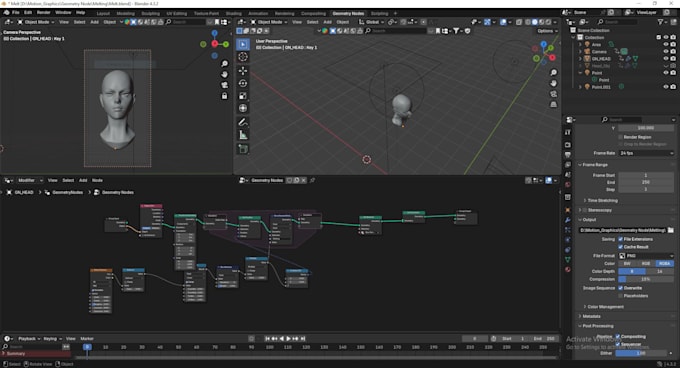Click pin icon in node editor header
The height and width of the screenshot is (368, 680).
312,180
